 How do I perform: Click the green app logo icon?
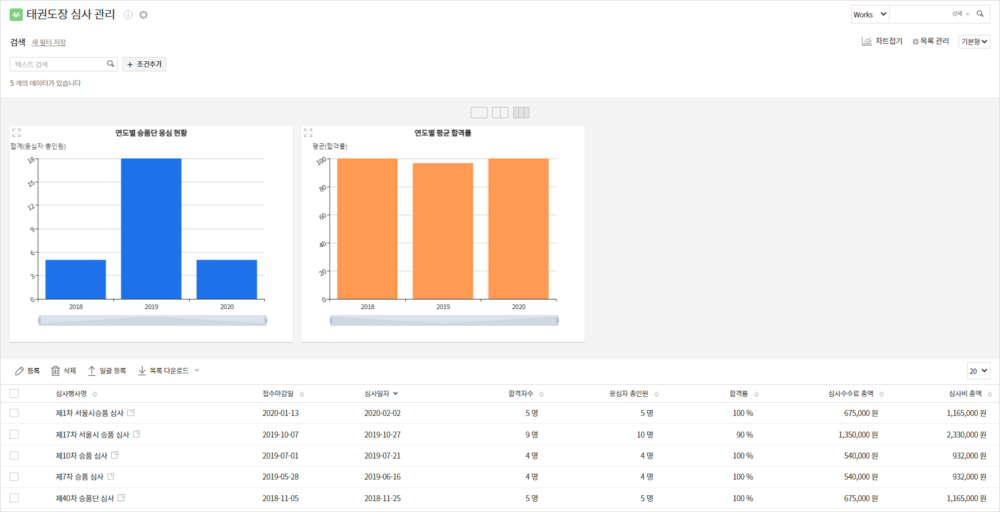[16, 15]
